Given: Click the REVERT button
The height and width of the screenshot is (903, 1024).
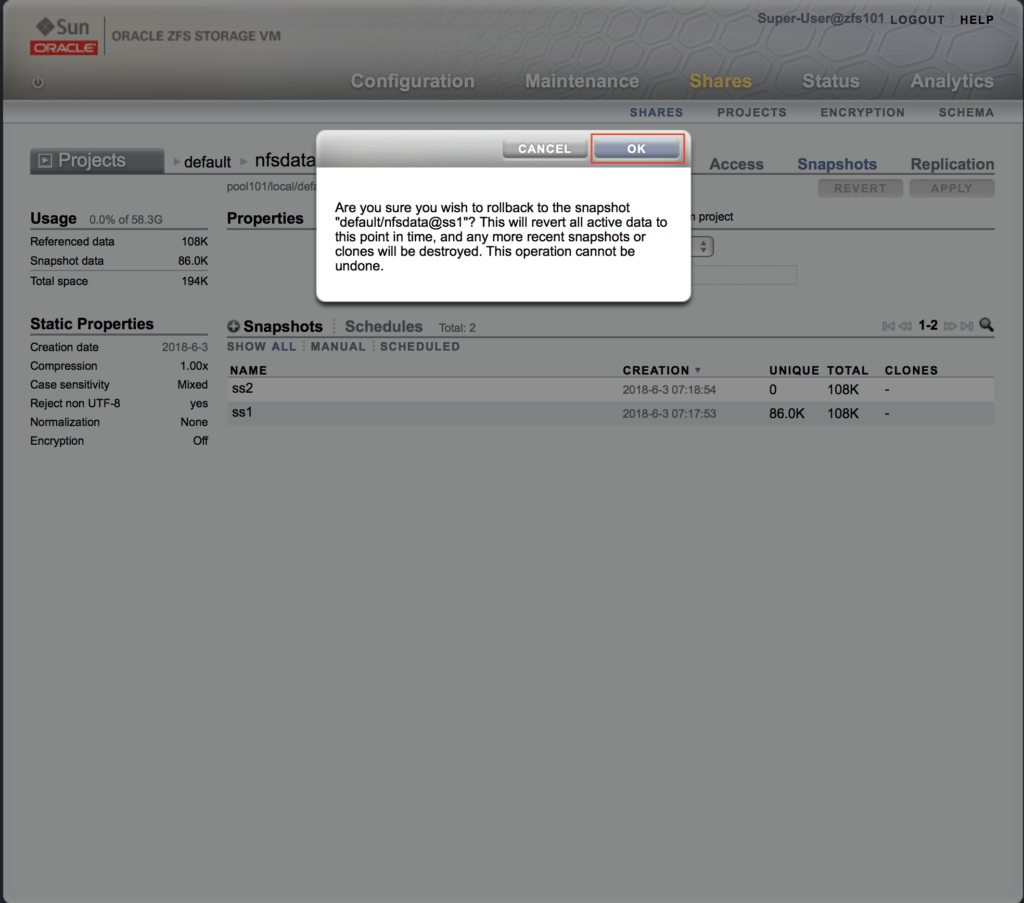Looking at the screenshot, I should [x=860, y=188].
